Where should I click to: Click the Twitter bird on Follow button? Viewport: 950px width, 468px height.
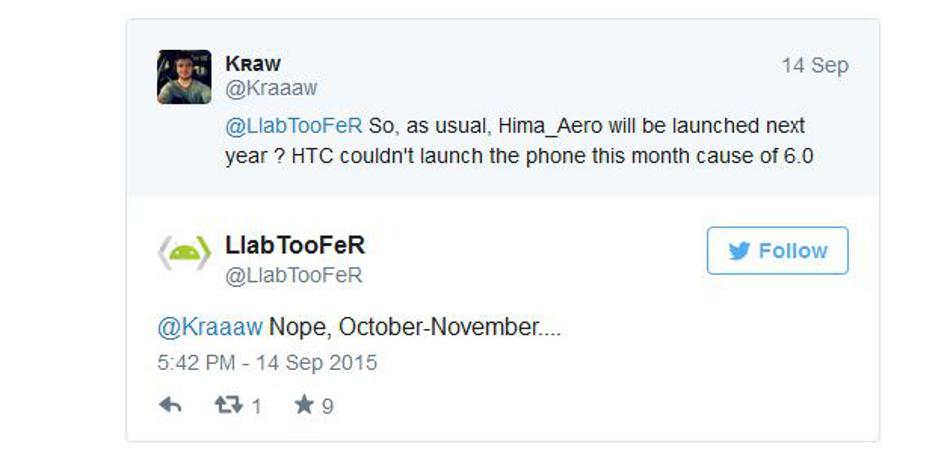tap(739, 251)
